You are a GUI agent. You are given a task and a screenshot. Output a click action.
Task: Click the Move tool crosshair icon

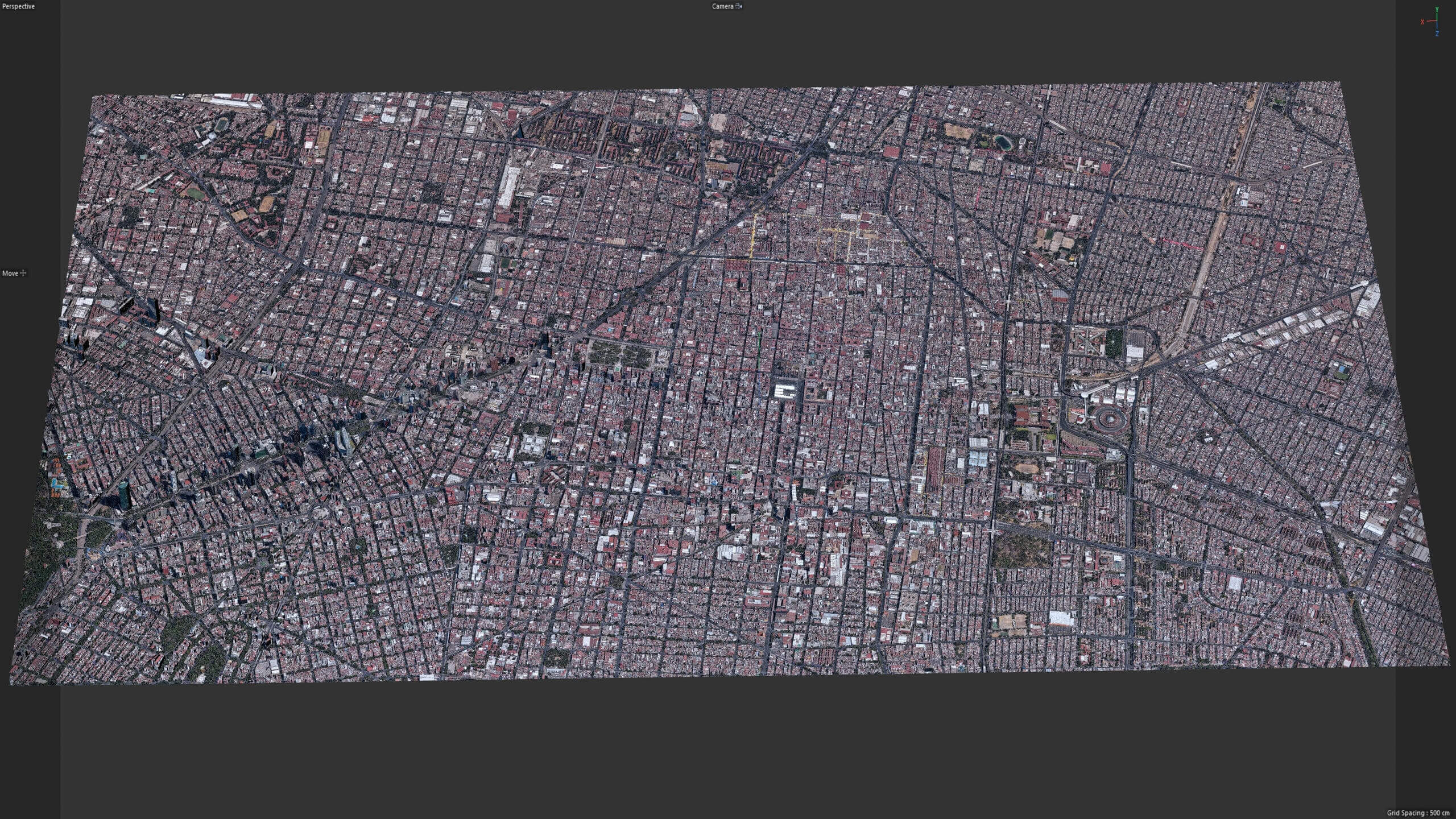click(23, 273)
